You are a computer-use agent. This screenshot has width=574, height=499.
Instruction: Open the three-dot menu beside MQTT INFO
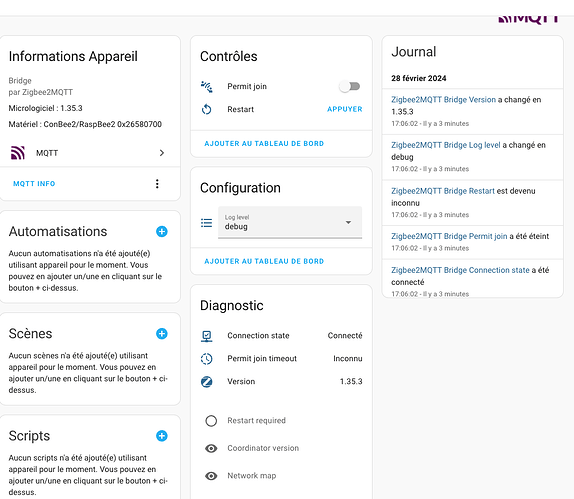click(157, 184)
